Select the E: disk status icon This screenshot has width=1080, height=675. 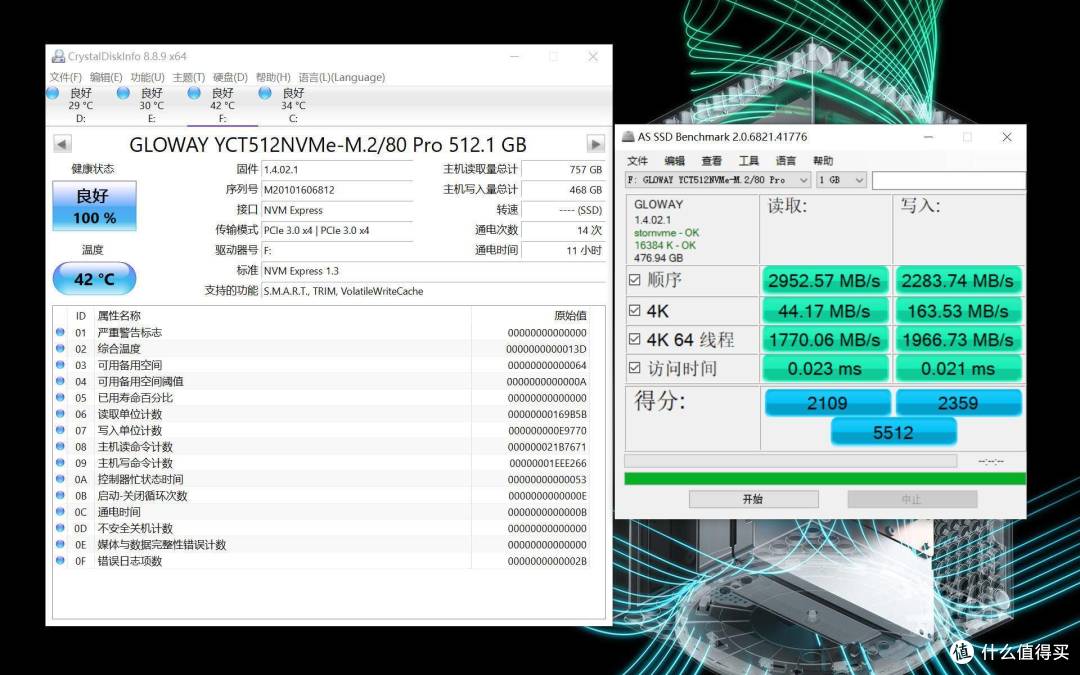click(123, 93)
